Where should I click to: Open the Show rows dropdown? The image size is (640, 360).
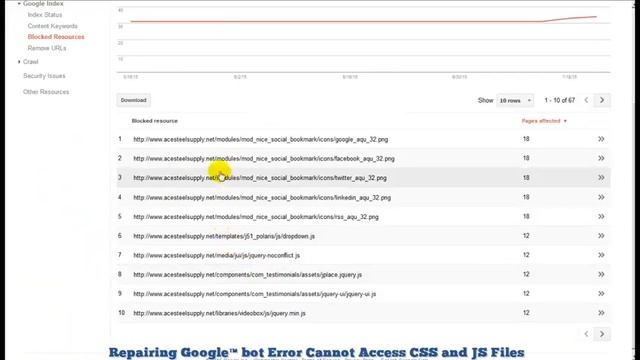tap(515, 100)
